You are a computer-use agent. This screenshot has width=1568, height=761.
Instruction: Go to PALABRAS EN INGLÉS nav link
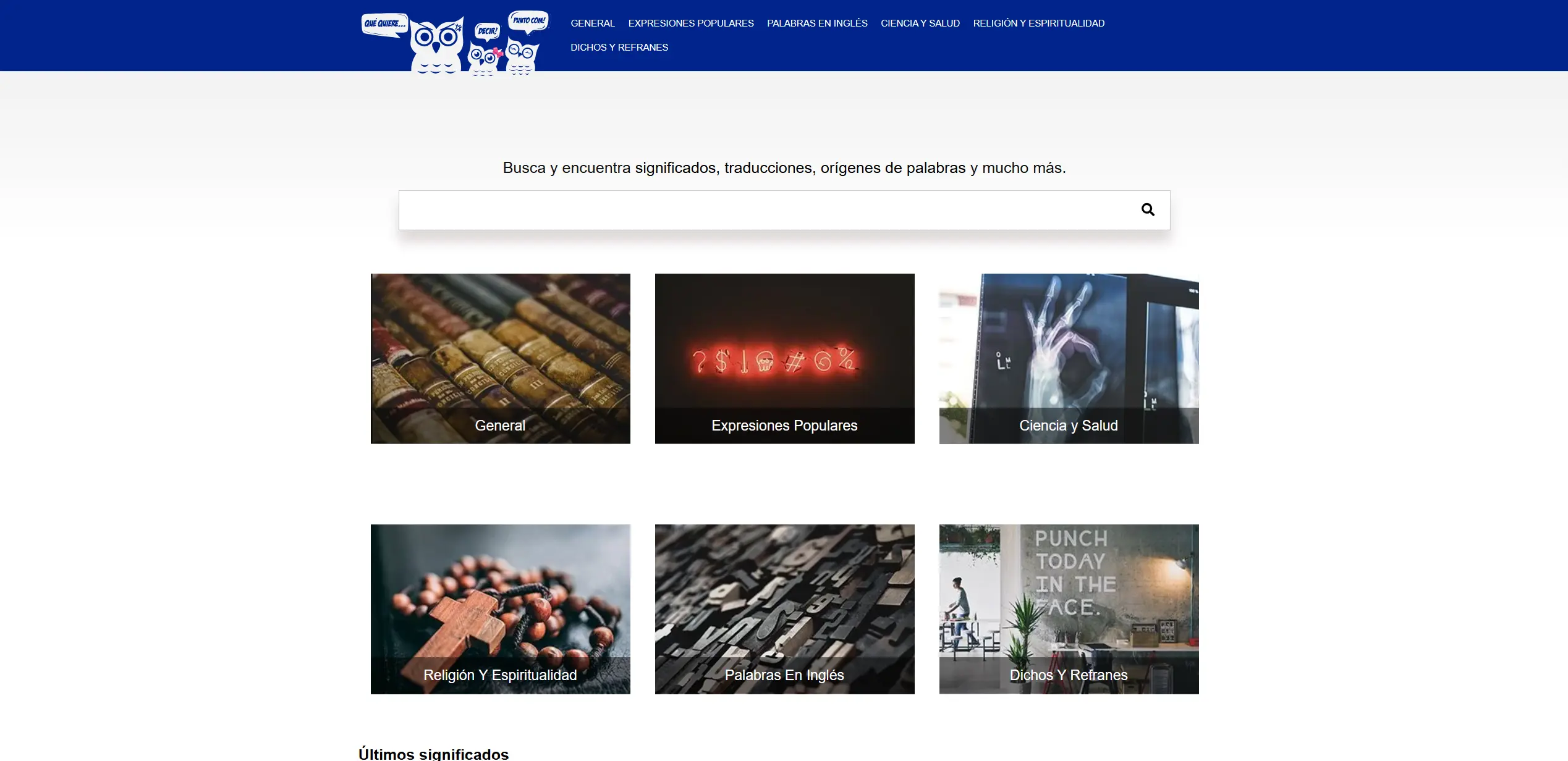coord(817,23)
